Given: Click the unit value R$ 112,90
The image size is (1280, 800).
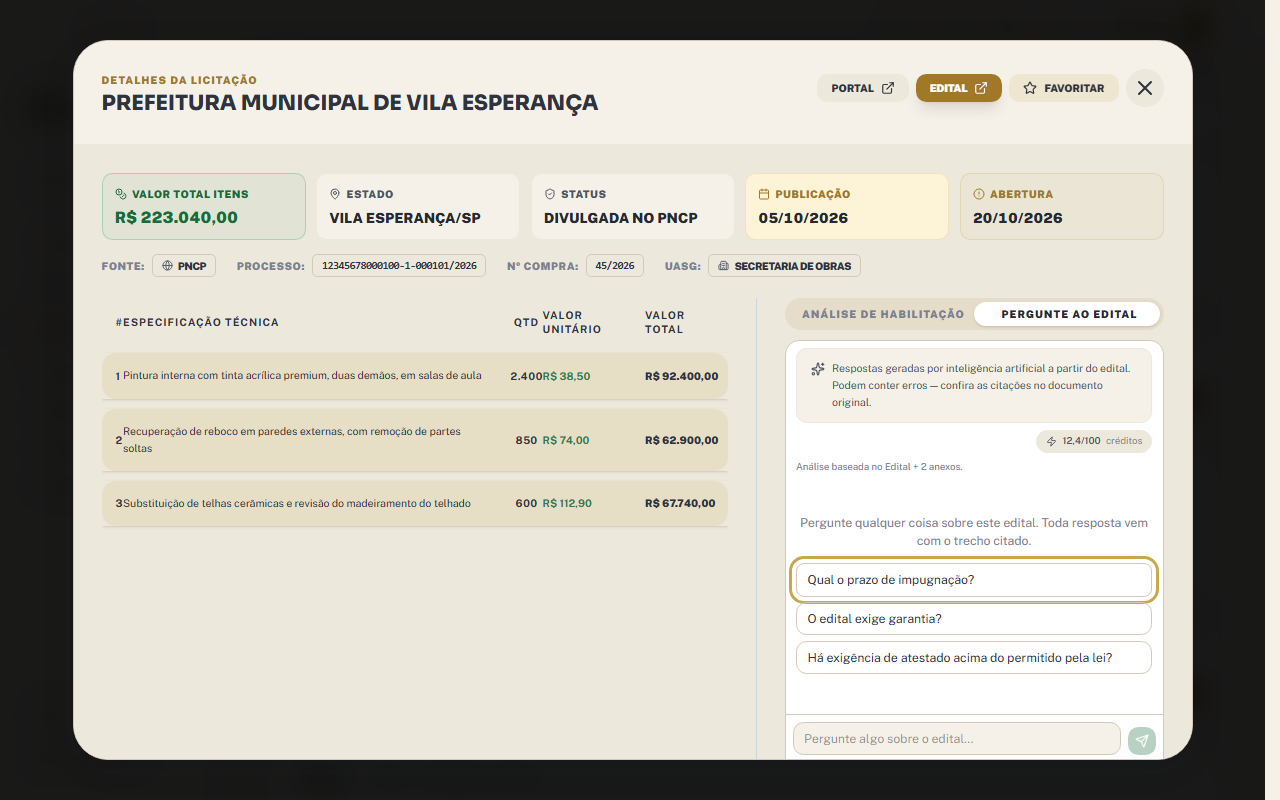Looking at the screenshot, I should [567, 503].
